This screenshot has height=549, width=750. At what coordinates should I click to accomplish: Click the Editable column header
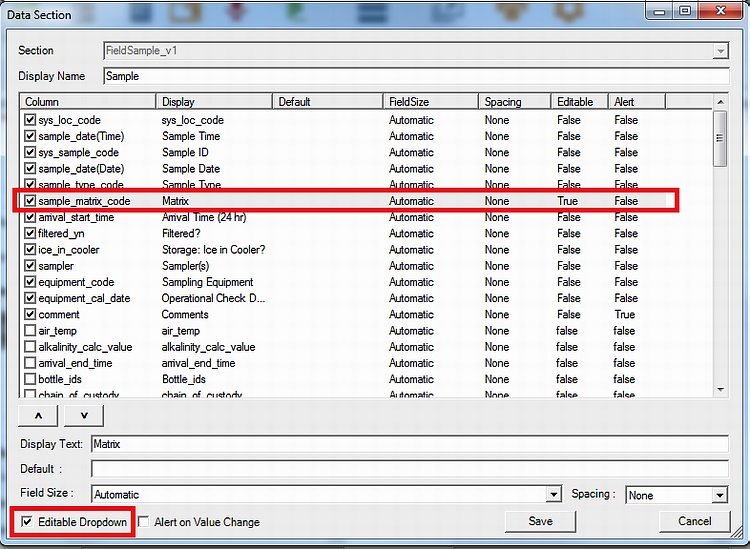click(x=580, y=102)
